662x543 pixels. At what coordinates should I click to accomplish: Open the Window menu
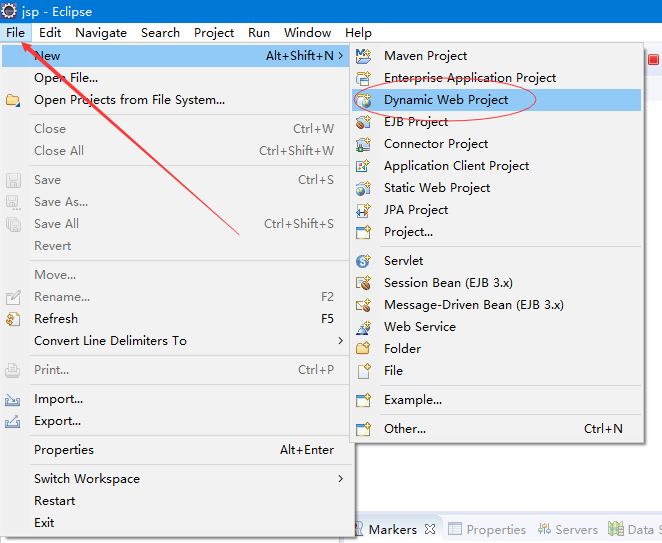point(307,33)
